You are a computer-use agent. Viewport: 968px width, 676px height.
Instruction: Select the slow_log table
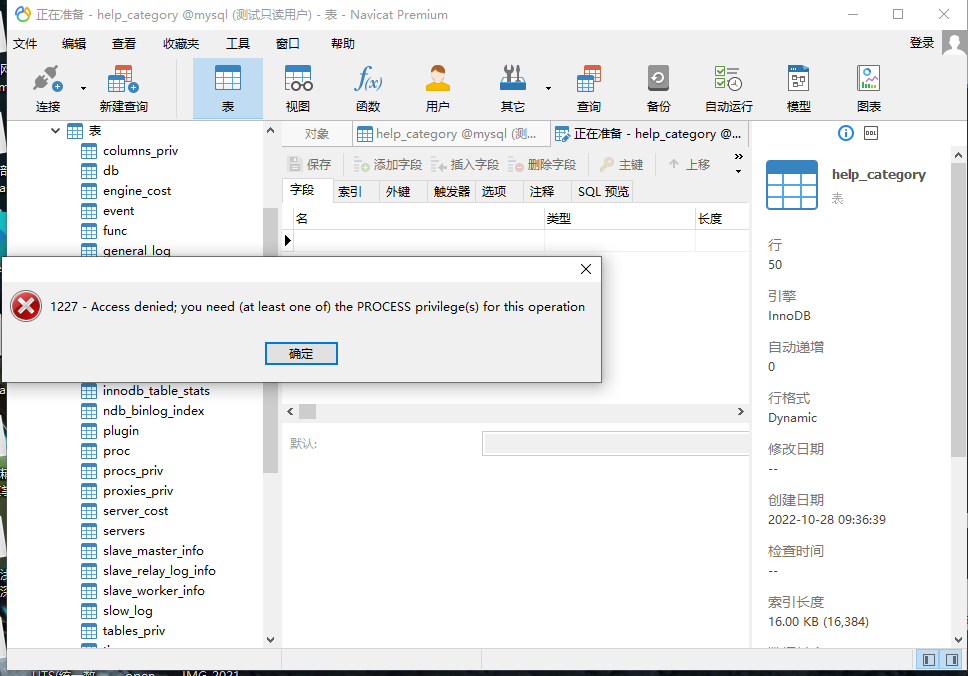coord(127,611)
